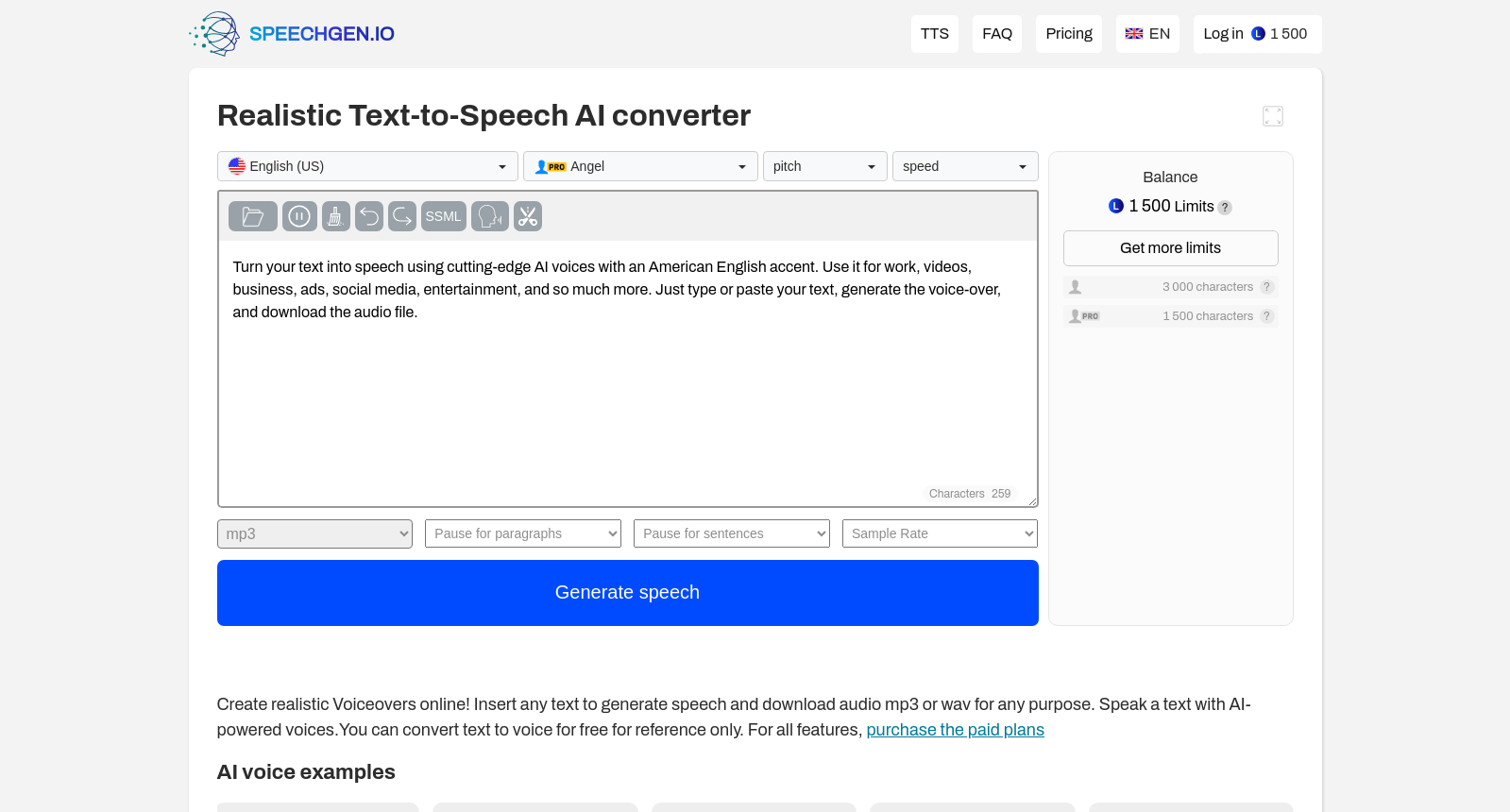
Task: Click the Characters 259 counter
Action: click(970, 494)
